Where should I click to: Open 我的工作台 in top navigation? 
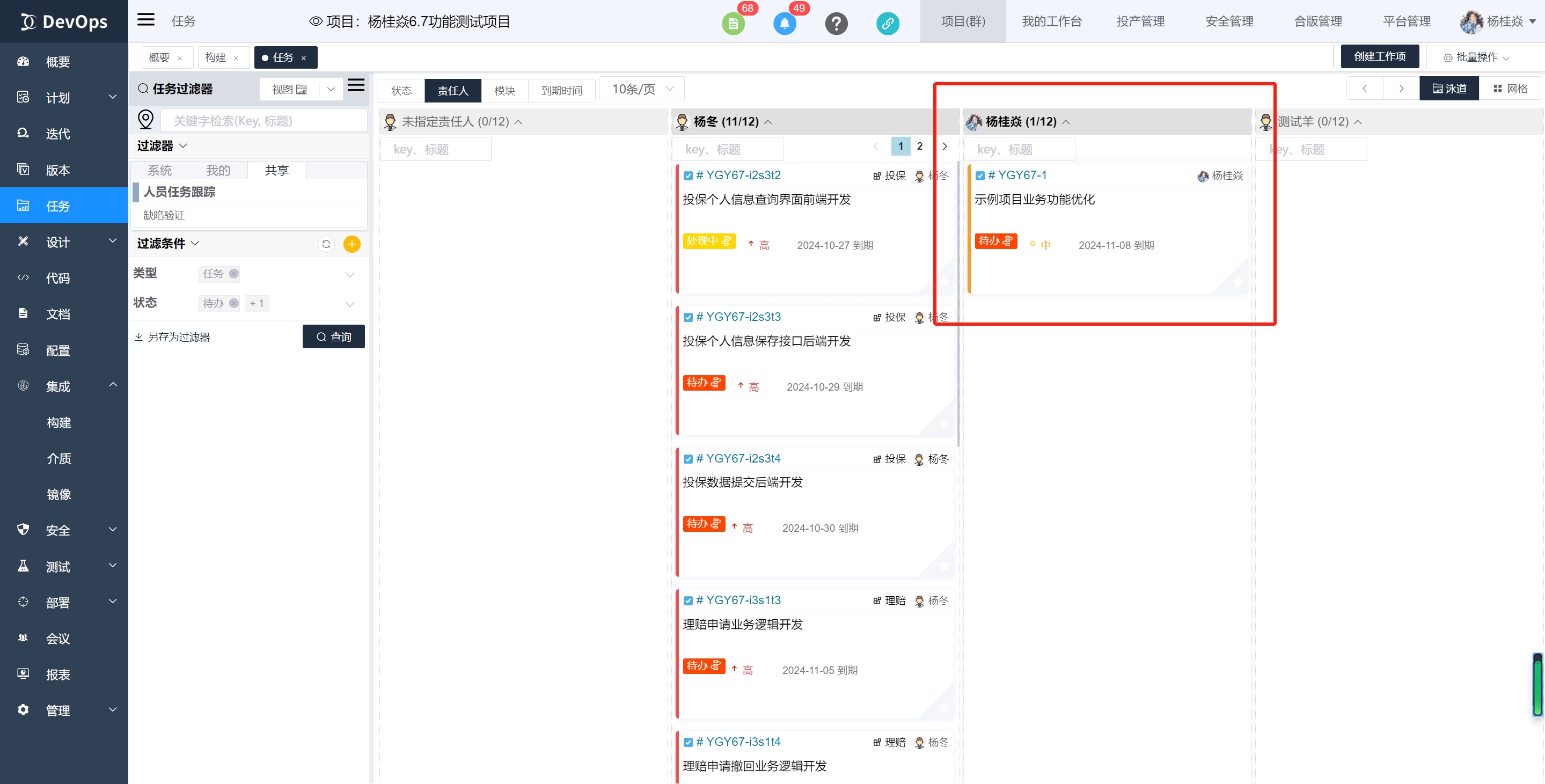tap(1051, 21)
